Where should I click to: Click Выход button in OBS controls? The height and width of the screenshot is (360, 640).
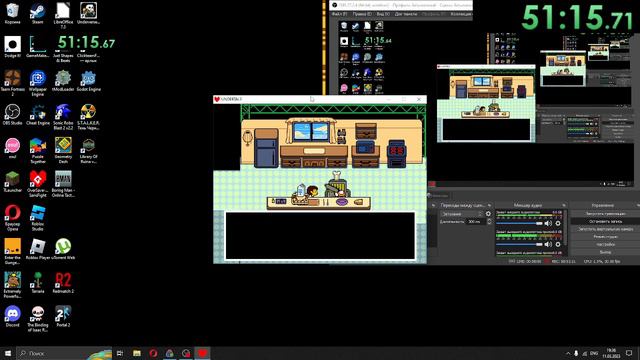coord(605,252)
